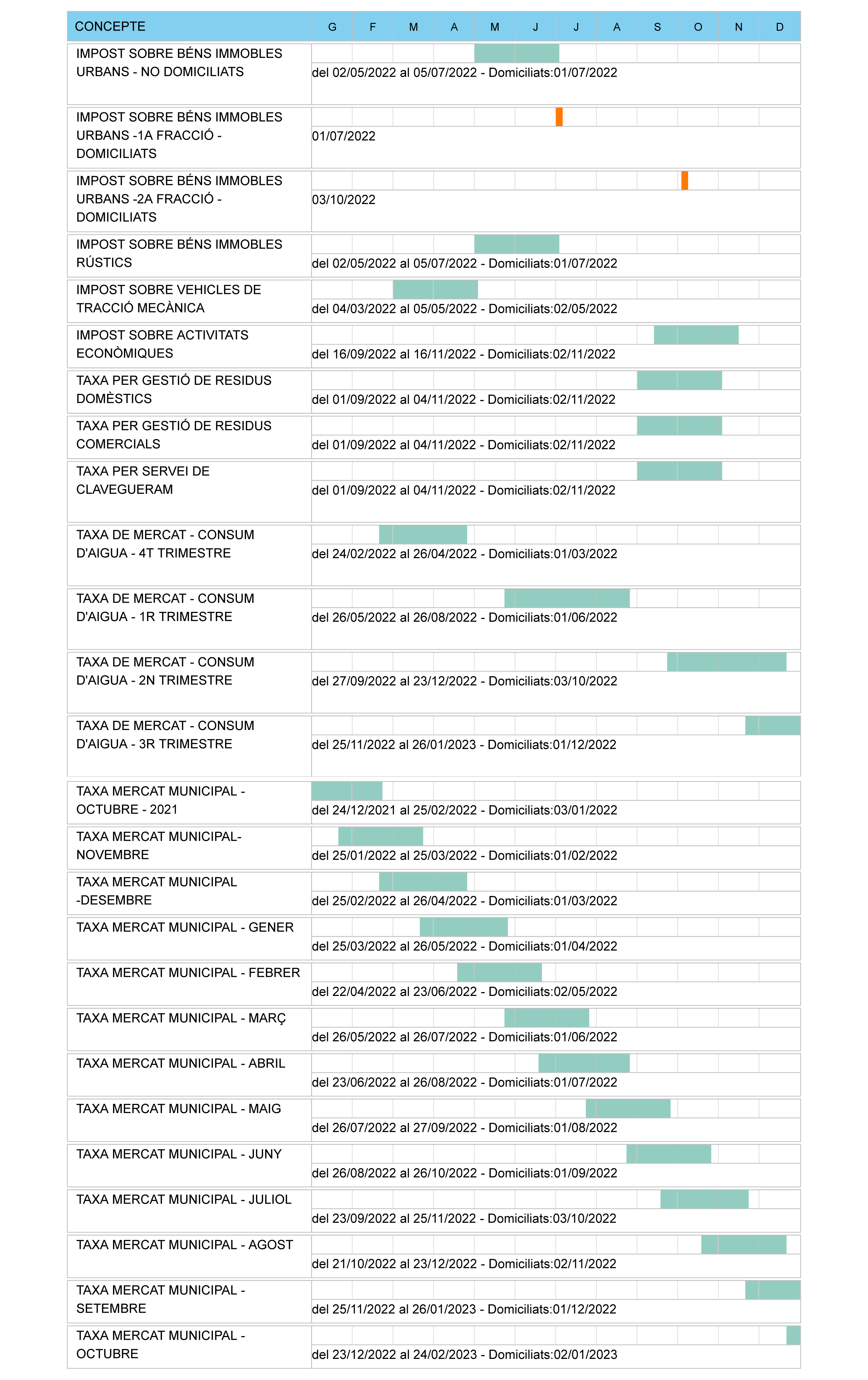Click green bar for mercat municipal juliol
The image size is (868, 1380).
(704, 1199)
